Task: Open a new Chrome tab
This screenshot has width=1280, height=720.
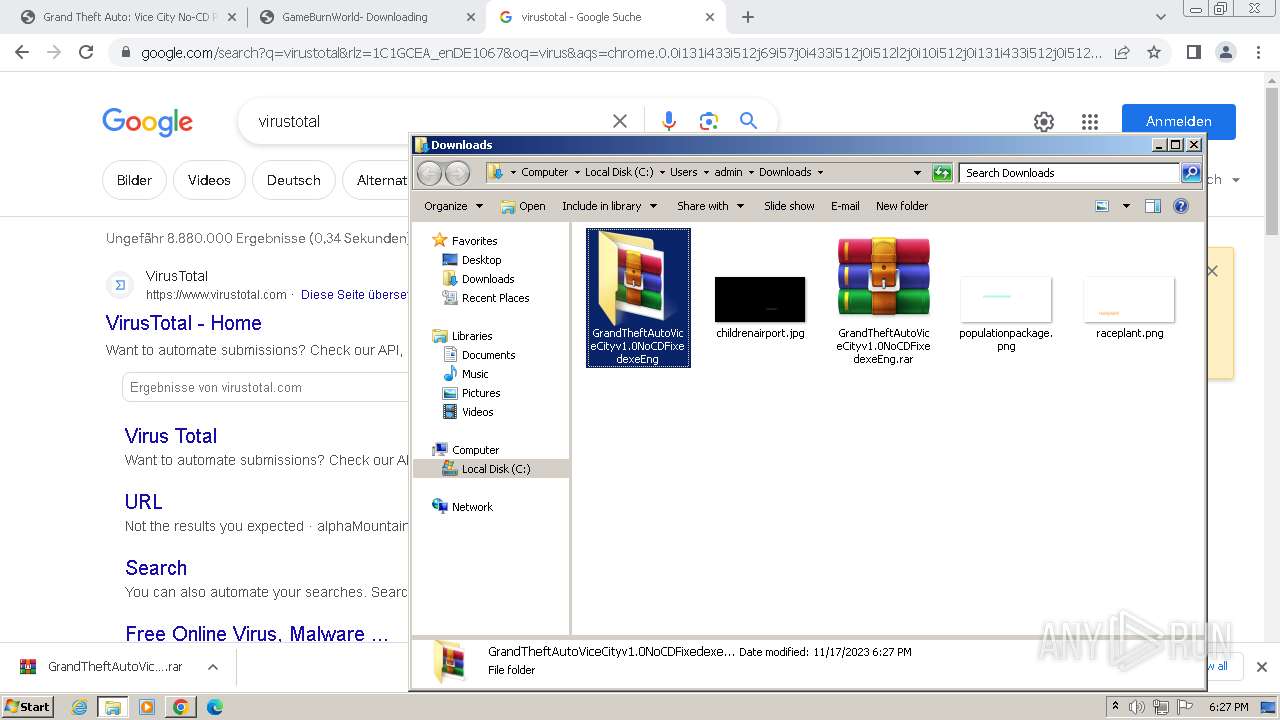Action: tap(748, 17)
